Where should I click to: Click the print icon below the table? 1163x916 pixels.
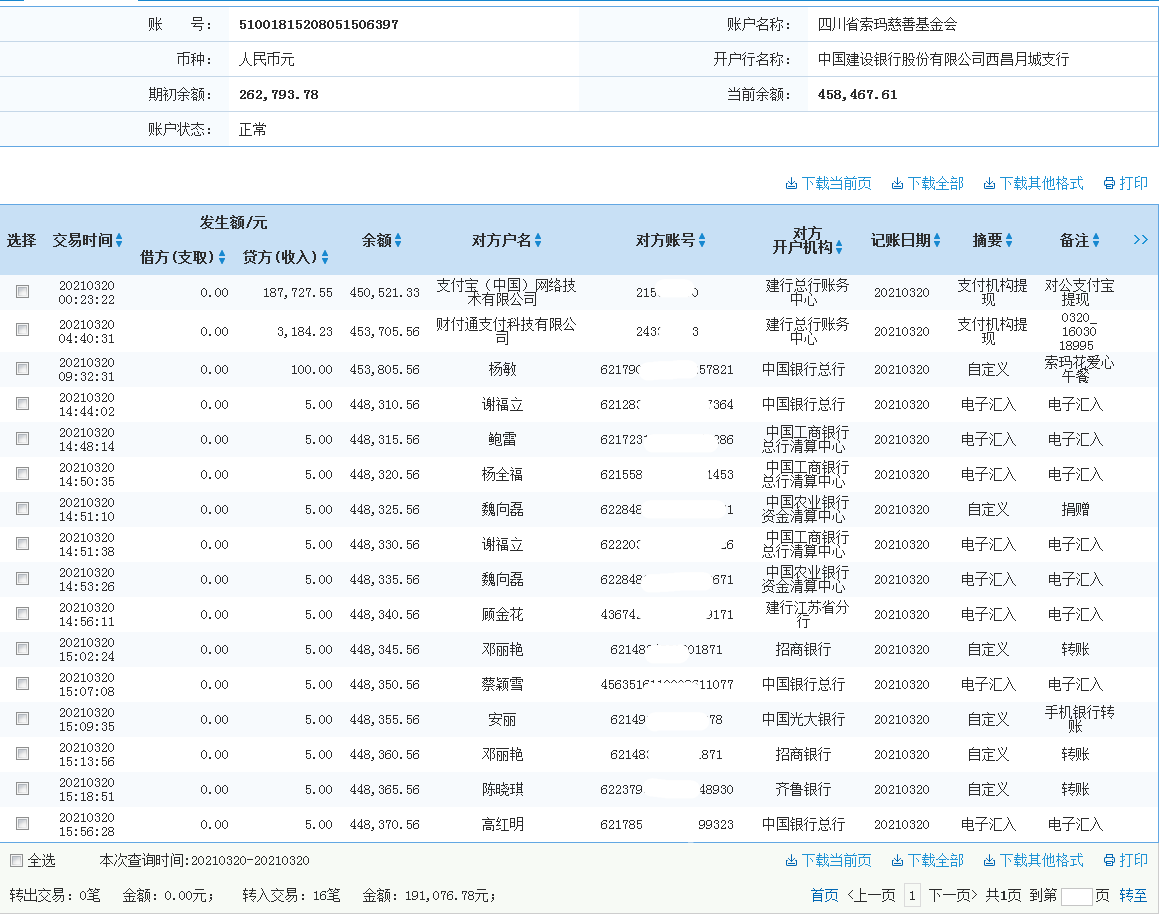pyautogui.click(x=1125, y=859)
